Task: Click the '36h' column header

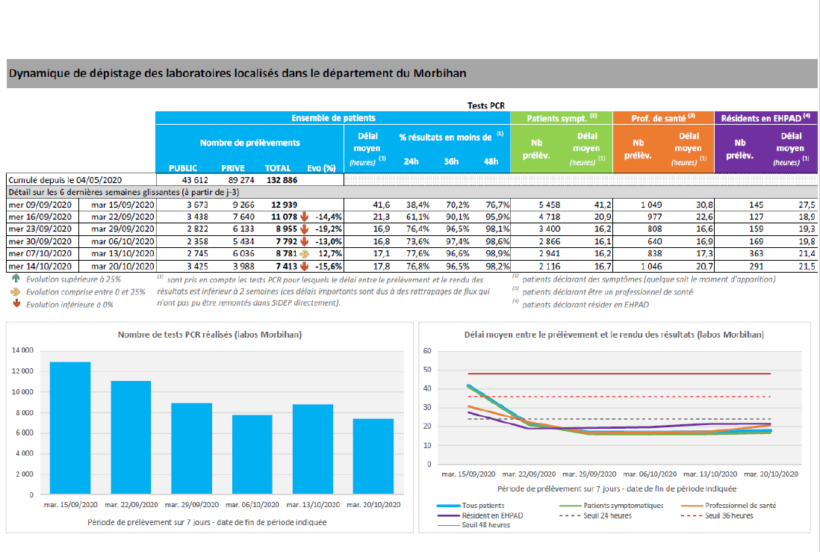Action: point(451,162)
